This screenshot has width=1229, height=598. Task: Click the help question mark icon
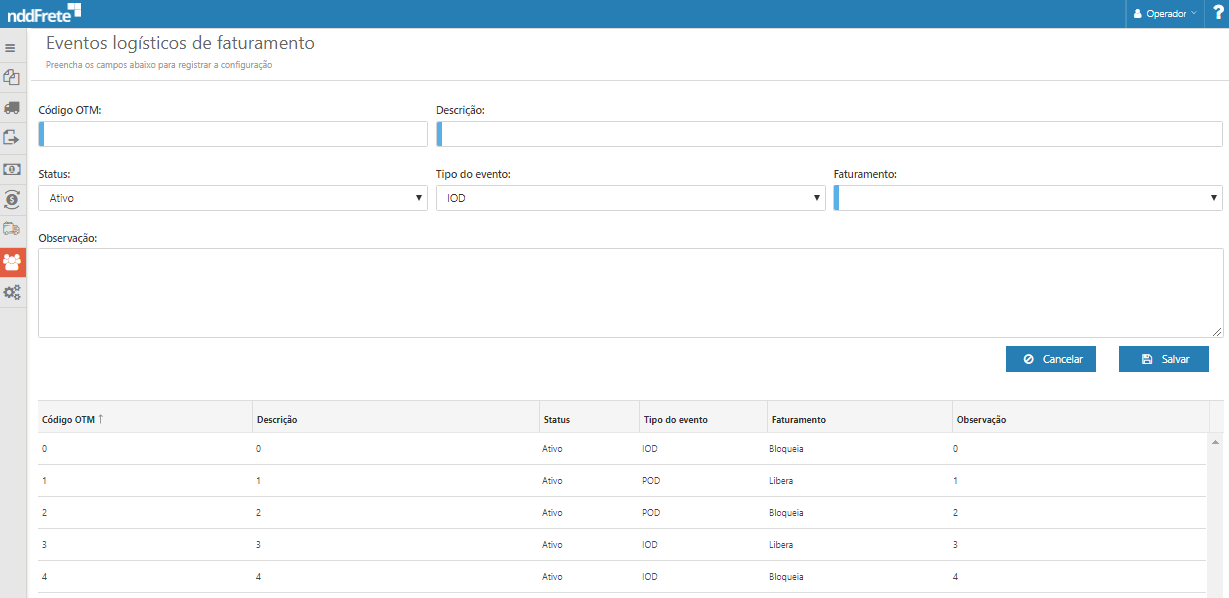pyautogui.click(x=1217, y=13)
